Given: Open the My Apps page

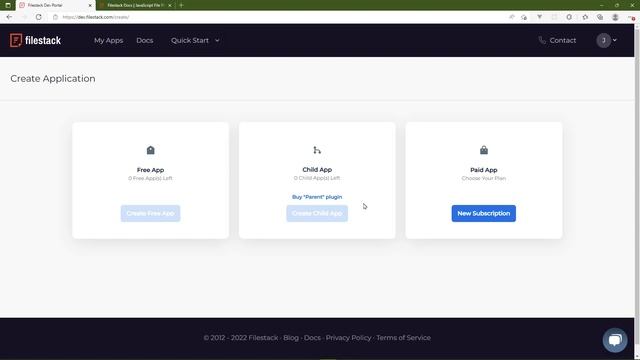Looking at the screenshot, I should tap(108, 40).
